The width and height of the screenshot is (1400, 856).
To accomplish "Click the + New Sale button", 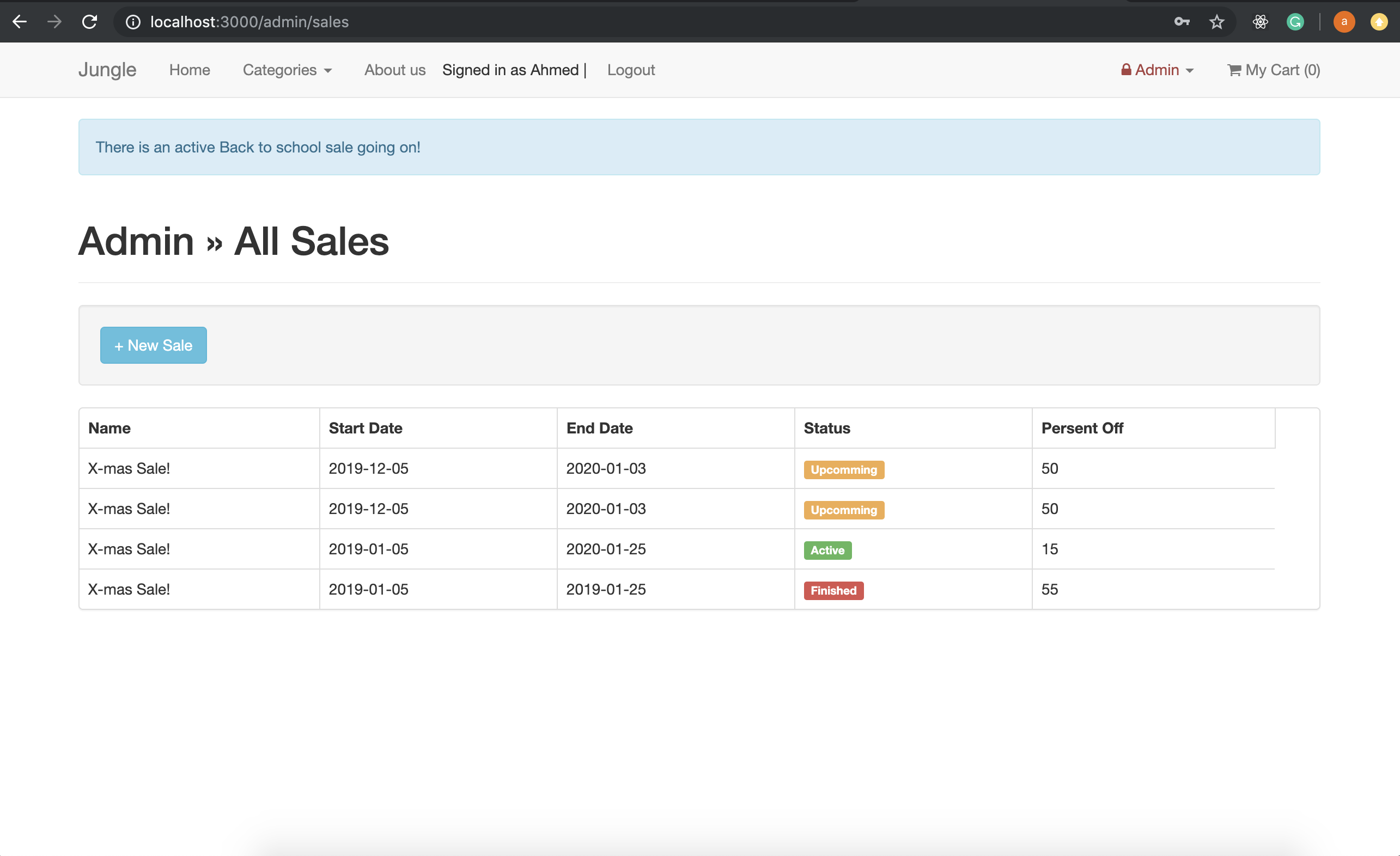I will (x=154, y=345).
